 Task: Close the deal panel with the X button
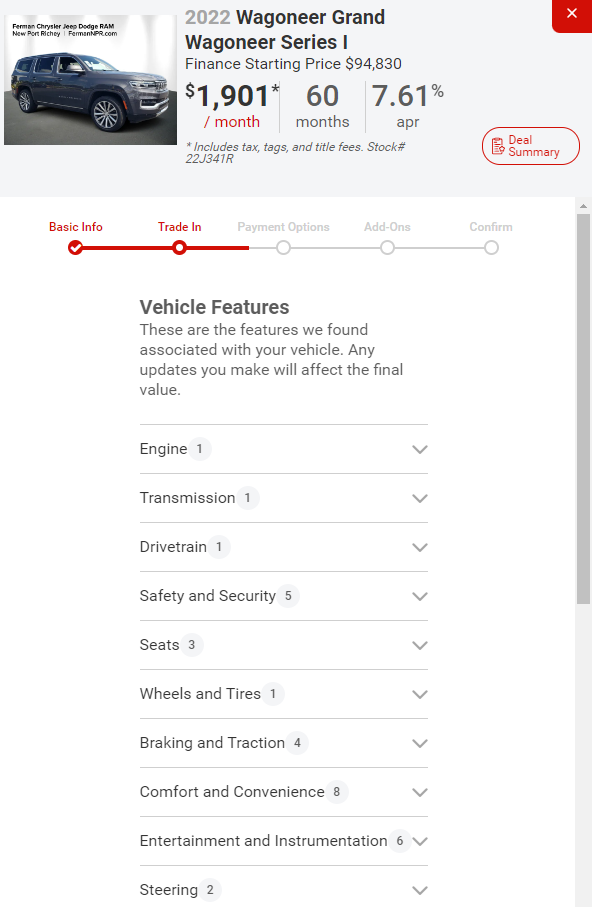(572, 14)
